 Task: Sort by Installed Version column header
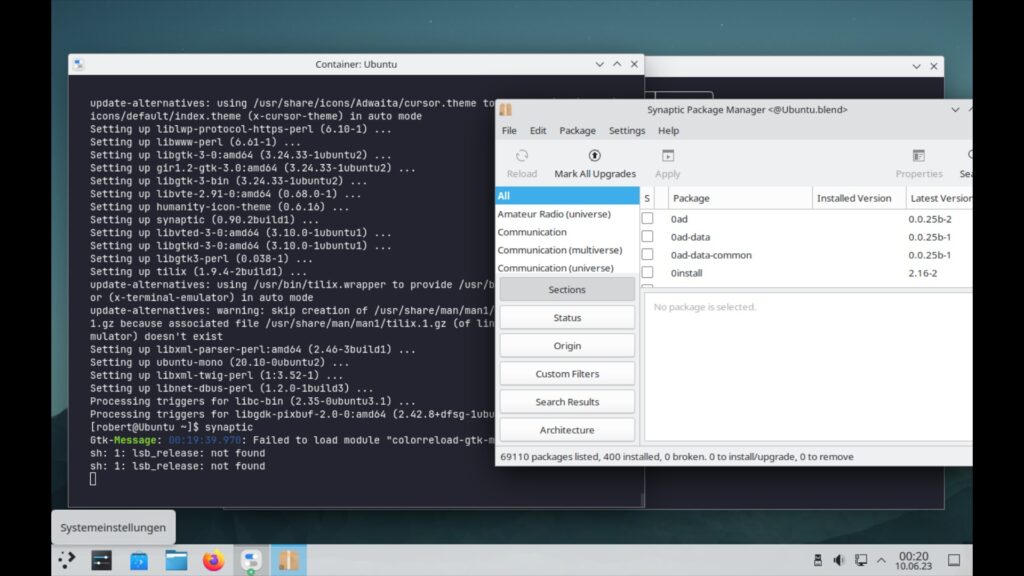pos(859,198)
